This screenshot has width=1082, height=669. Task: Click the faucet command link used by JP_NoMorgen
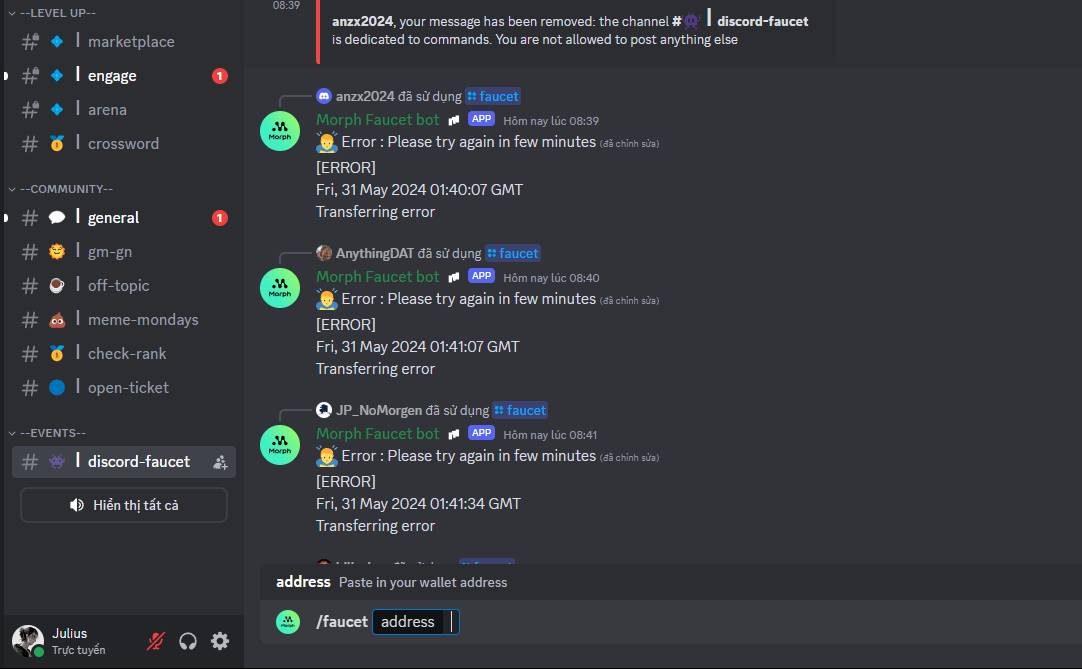coord(520,410)
